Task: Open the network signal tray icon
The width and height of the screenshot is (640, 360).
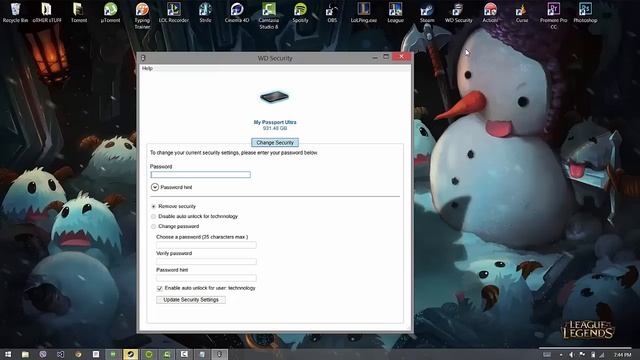Action: point(602,355)
